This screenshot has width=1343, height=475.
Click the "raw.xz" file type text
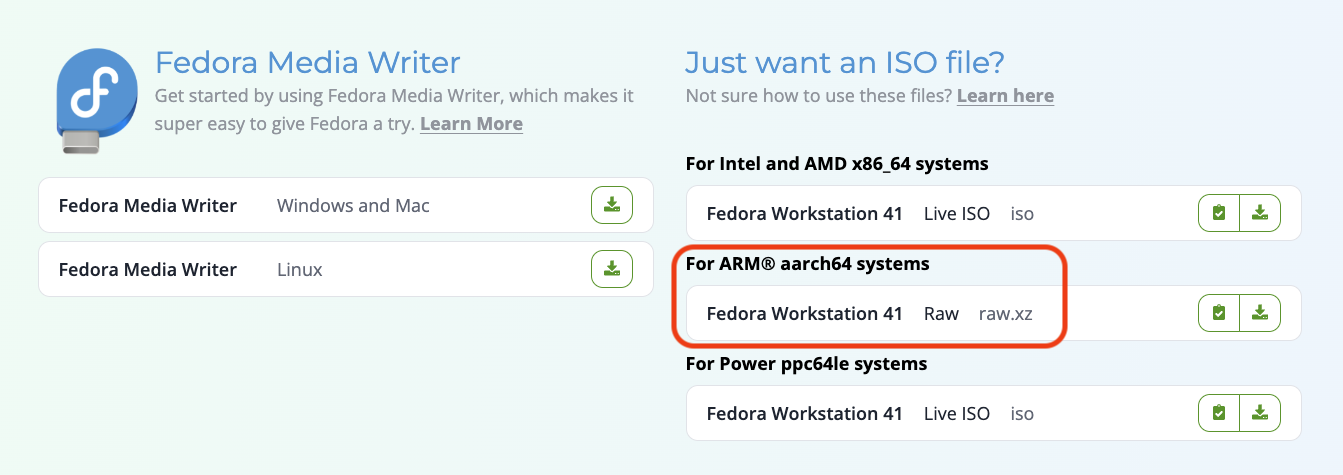click(1005, 313)
